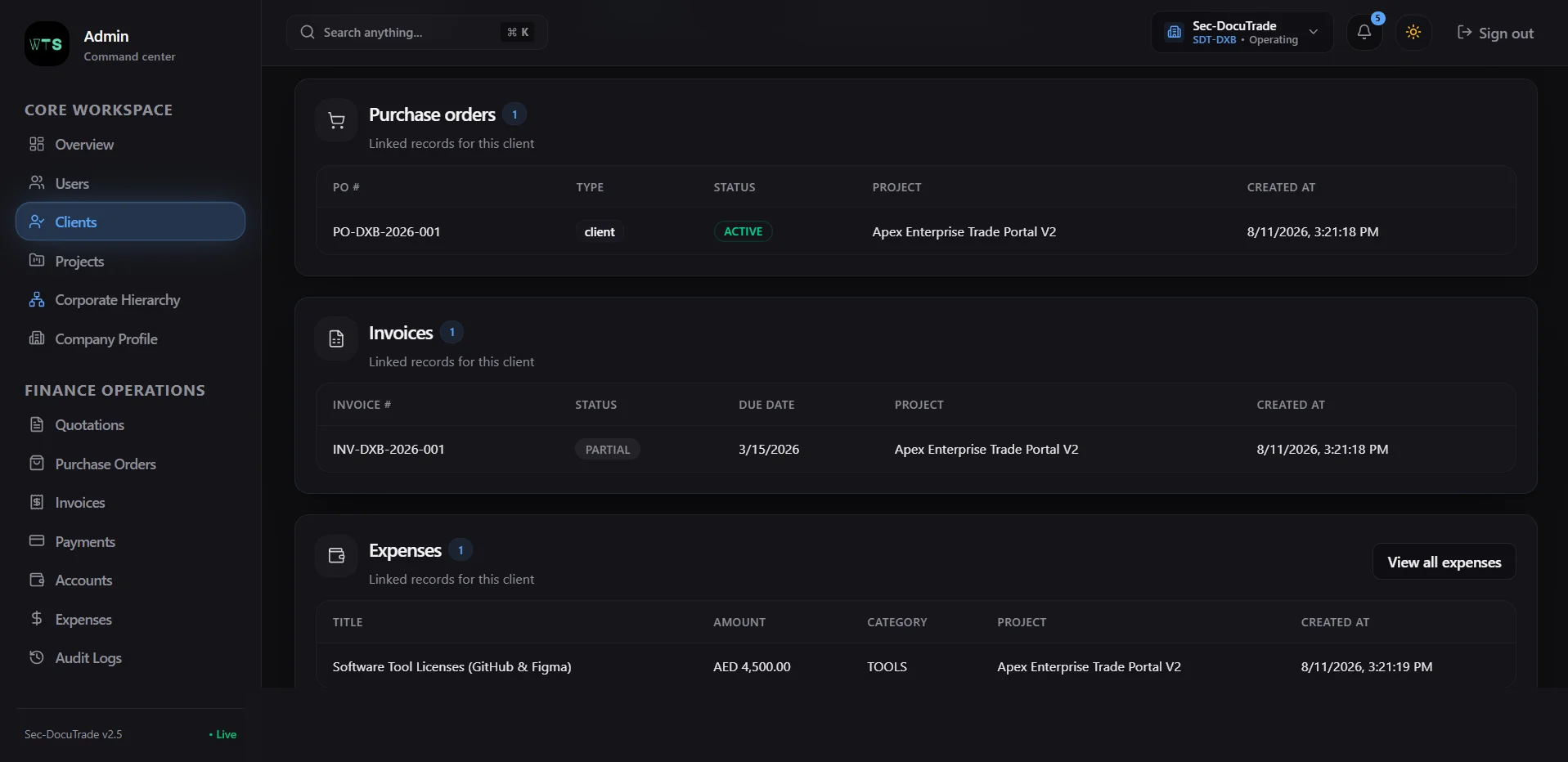Click the chevron beside SDT-DXB Operating
Screen dimensions: 1568x762
tap(1314, 32)
